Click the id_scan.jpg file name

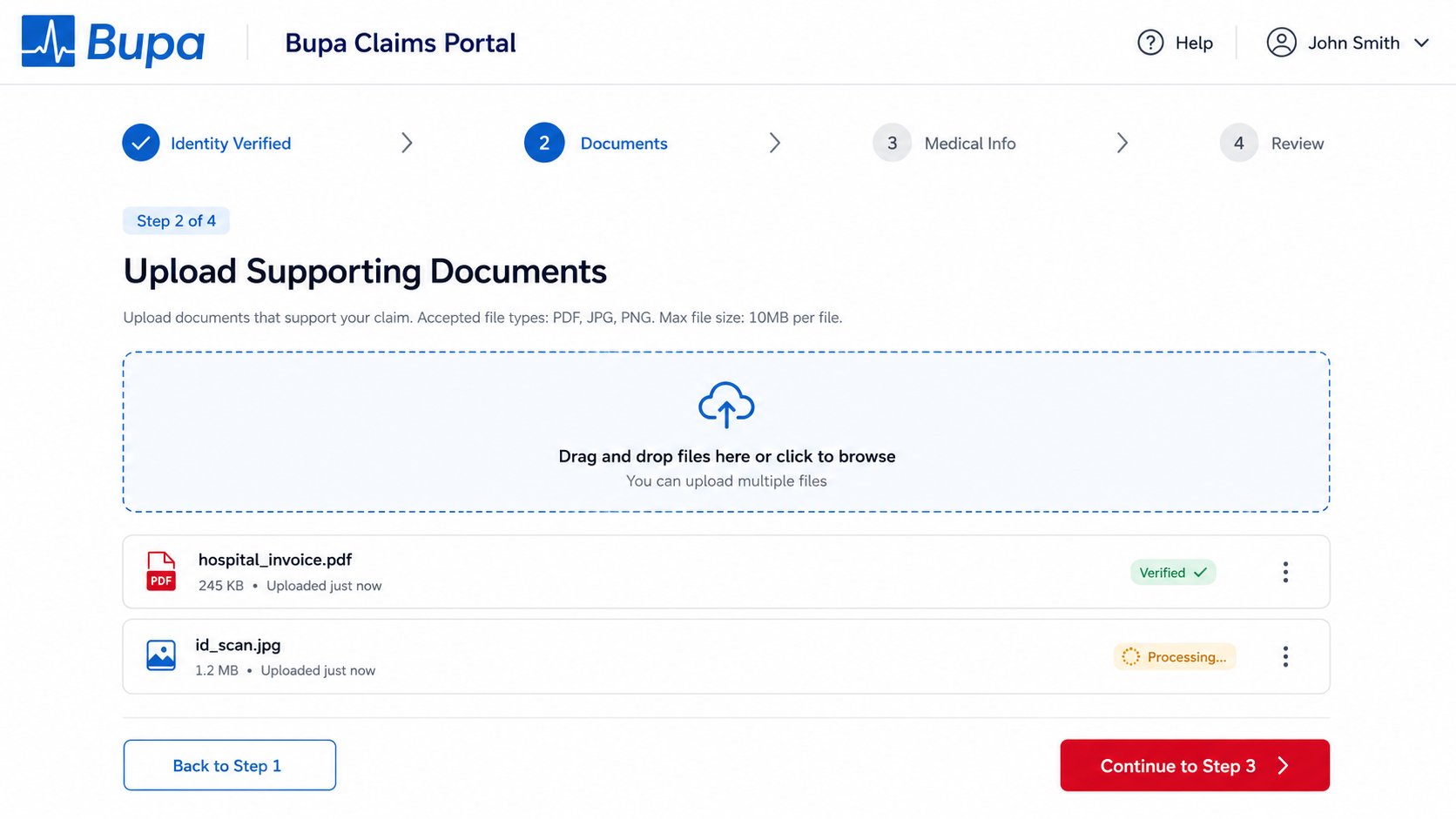click(x=238, y=645)
